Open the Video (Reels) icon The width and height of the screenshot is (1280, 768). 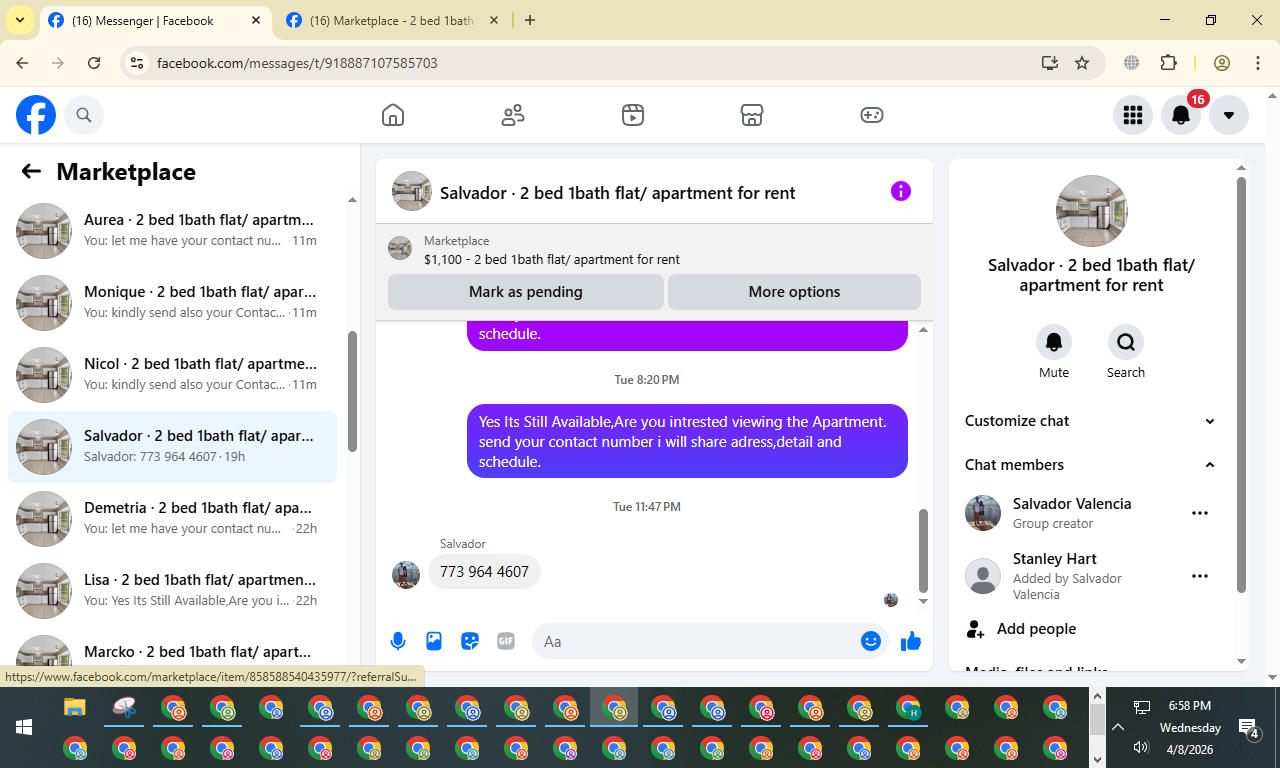632,115
